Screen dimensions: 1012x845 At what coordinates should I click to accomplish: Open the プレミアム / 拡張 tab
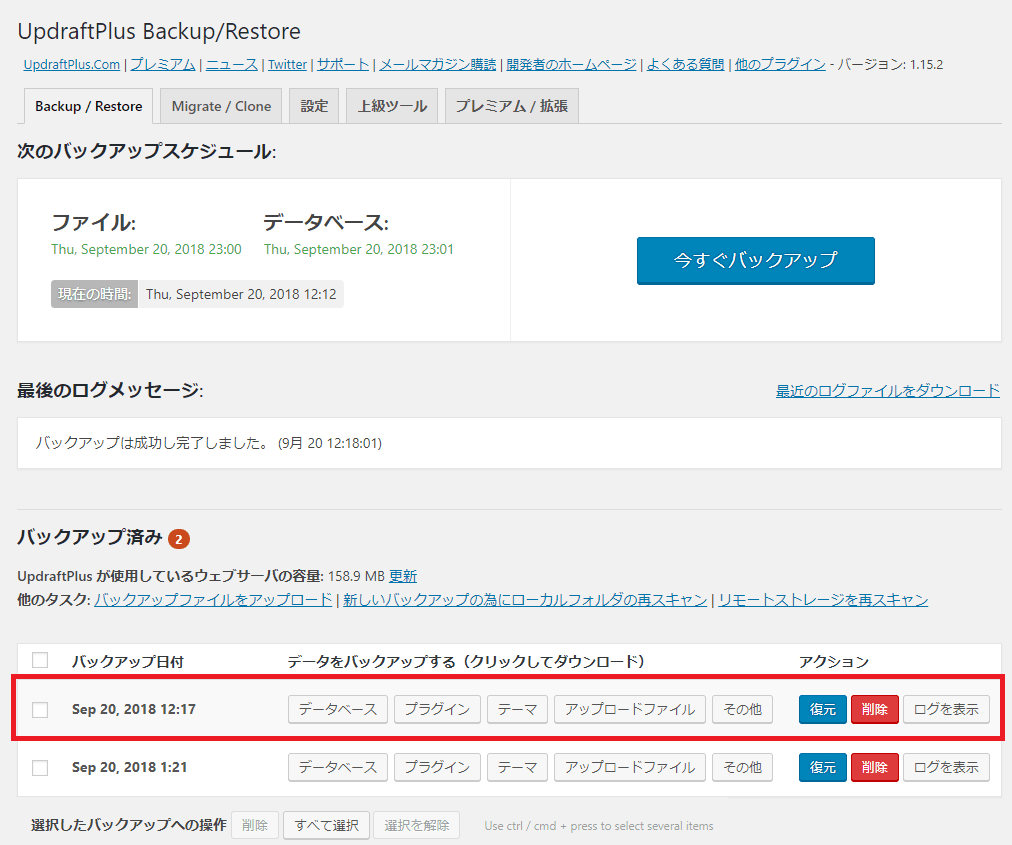click(x=511, y=105)
